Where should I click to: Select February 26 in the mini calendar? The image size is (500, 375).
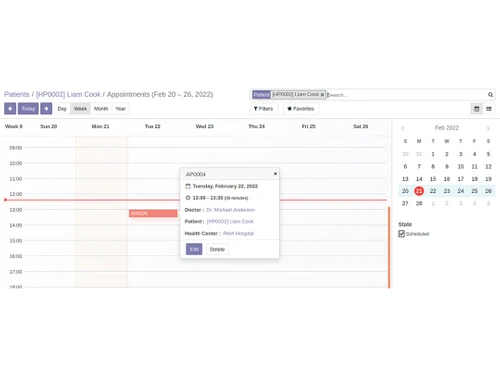click(x=488, y=191)
